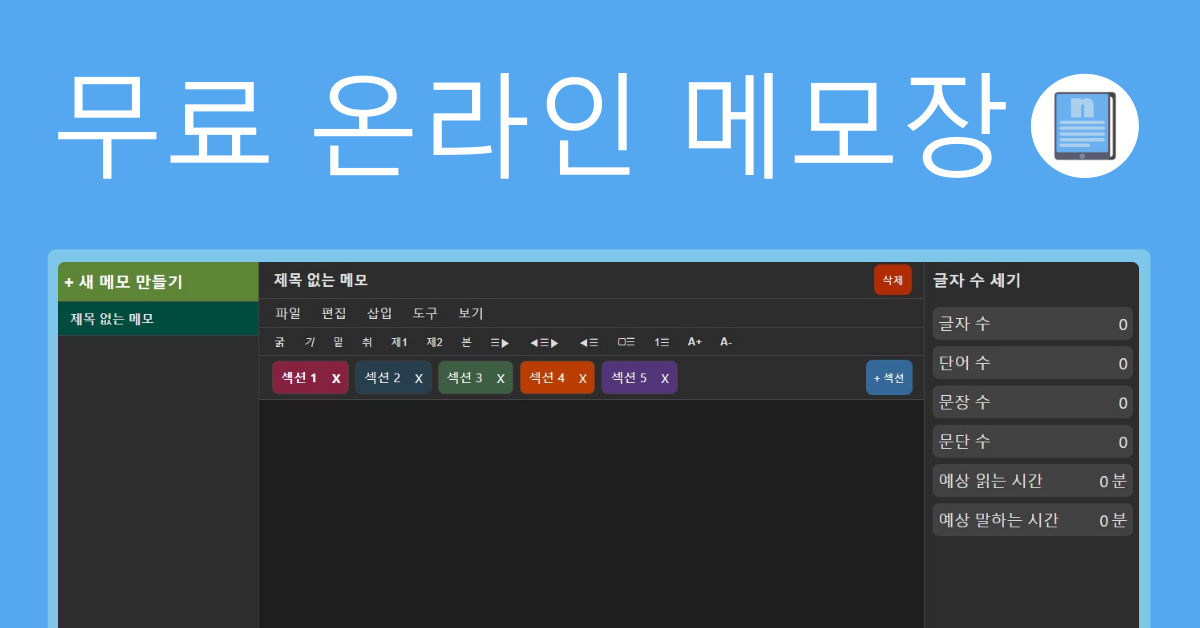
Task: Open the 보기 menu
Action: click(471, 313)
